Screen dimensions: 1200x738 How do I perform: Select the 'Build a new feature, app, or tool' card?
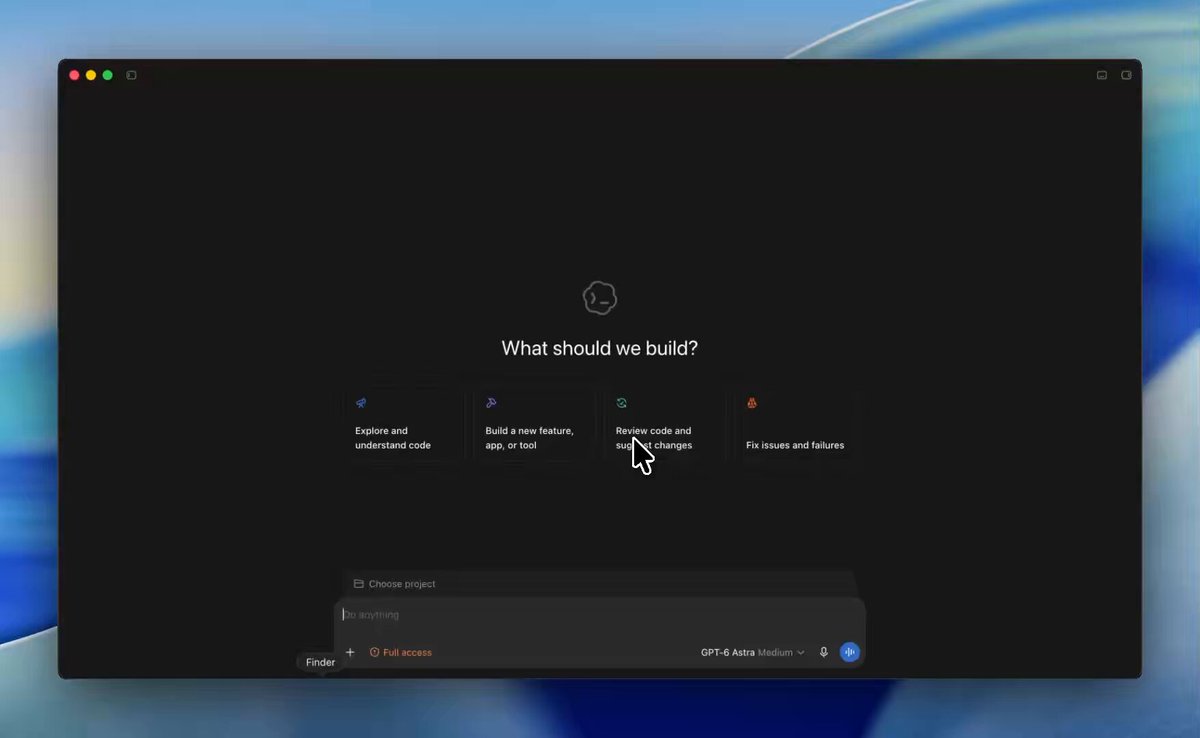click(x=534, y=424)
